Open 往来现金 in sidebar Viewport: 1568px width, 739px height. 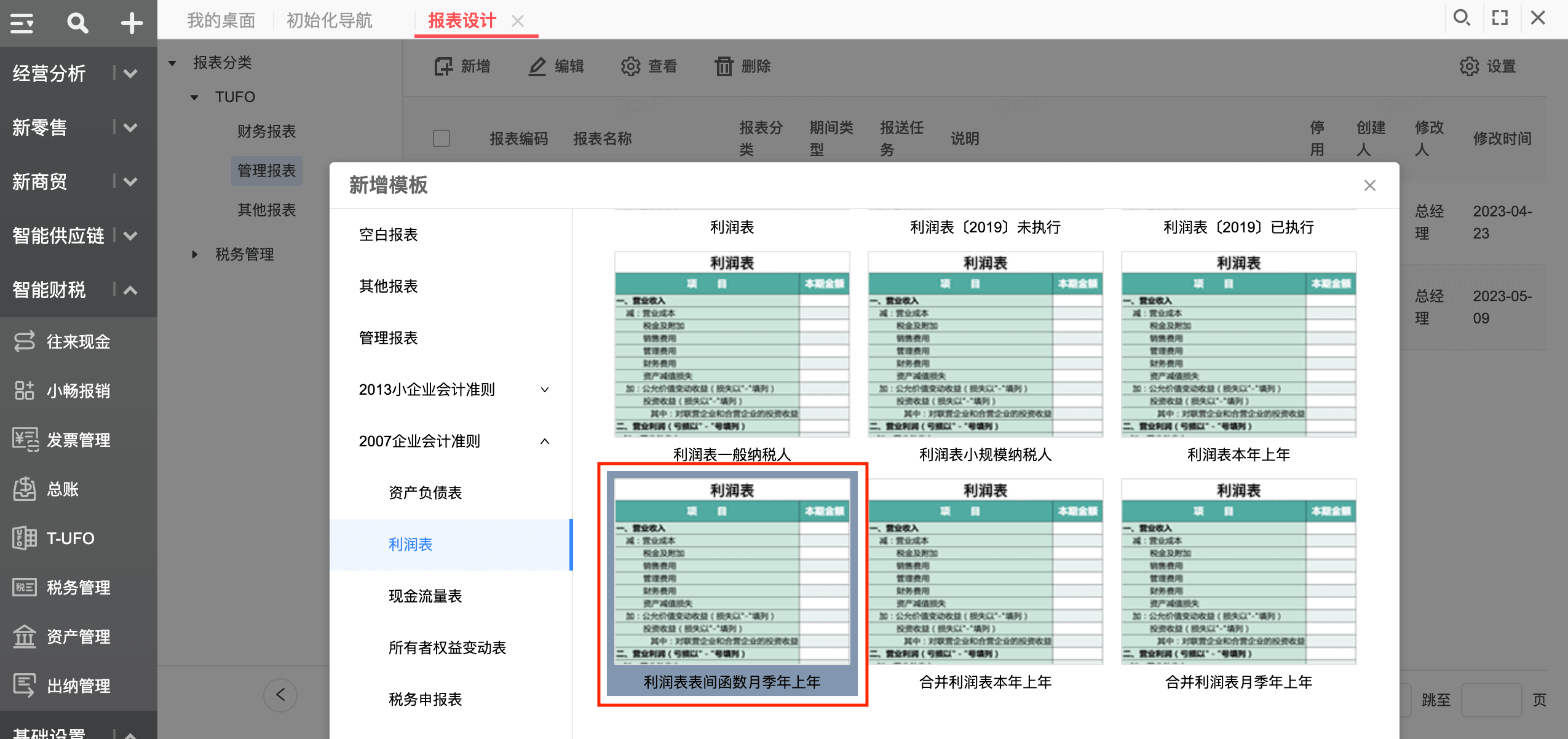[79, 341]
